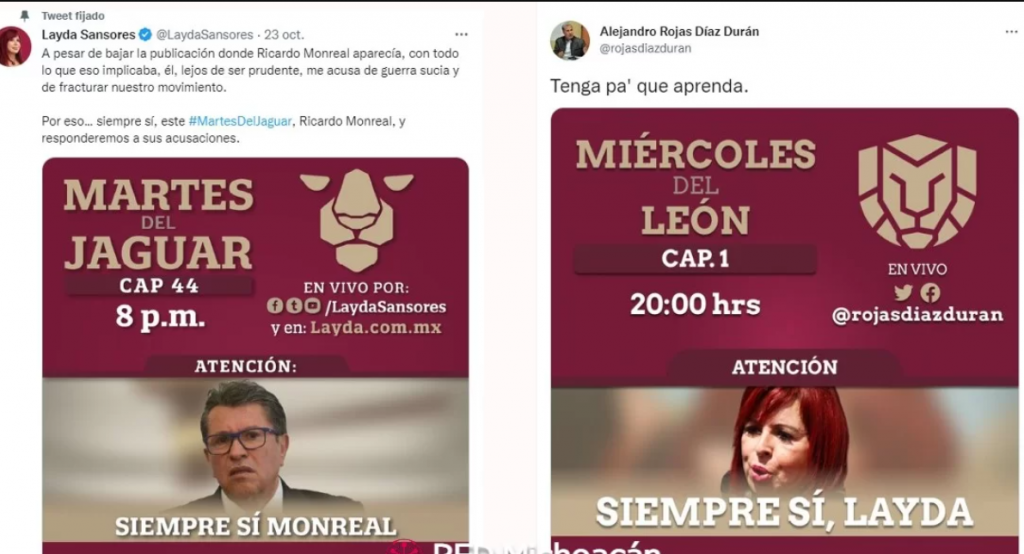Click the Facebook icon on León poster
1024x554 pixels.
931,293
